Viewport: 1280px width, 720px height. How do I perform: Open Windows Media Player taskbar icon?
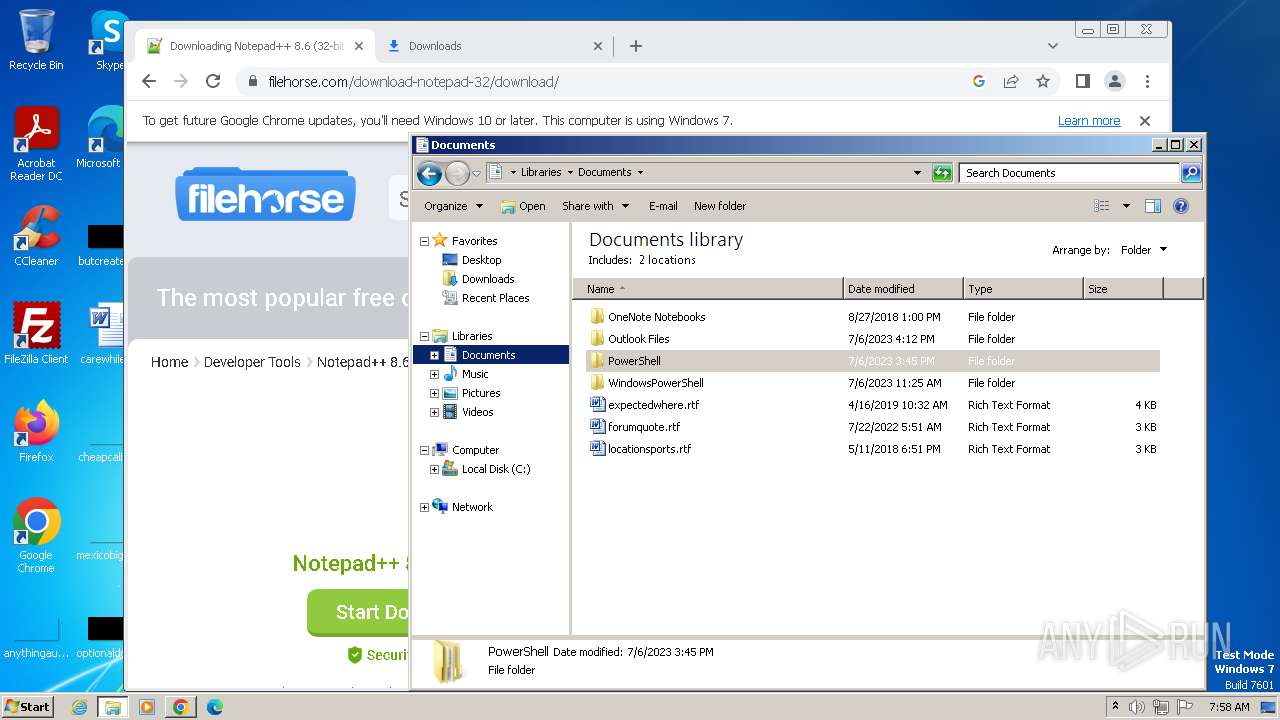point(147,707)
